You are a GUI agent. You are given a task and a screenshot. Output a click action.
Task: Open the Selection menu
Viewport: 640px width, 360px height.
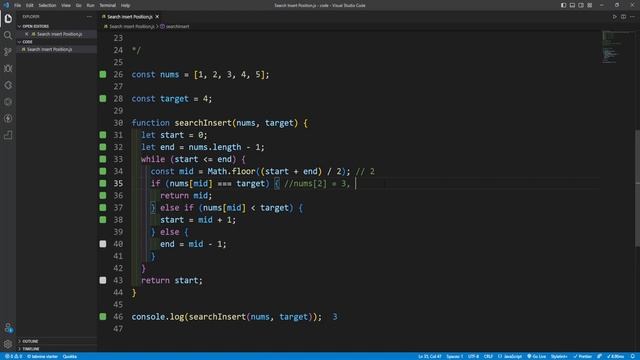(x=47, y=5)
